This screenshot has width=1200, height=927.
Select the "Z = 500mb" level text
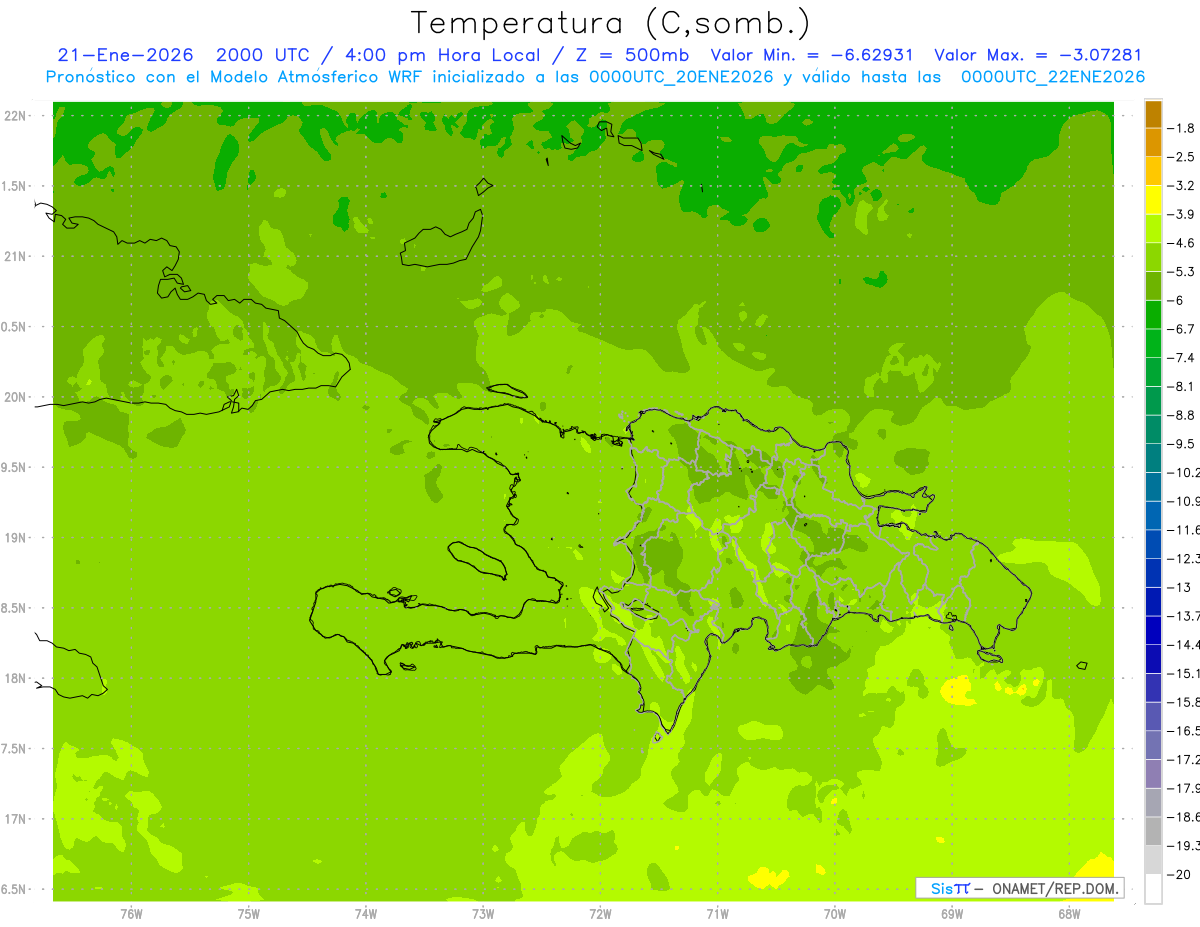click(633, 55)
